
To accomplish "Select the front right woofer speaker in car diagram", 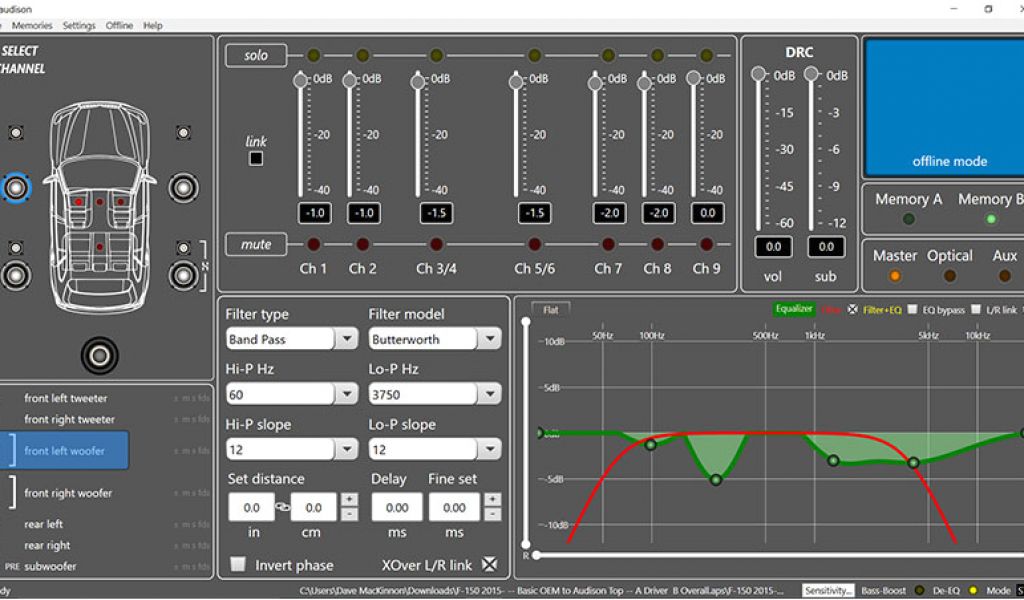I will click(x=184, y=187).
